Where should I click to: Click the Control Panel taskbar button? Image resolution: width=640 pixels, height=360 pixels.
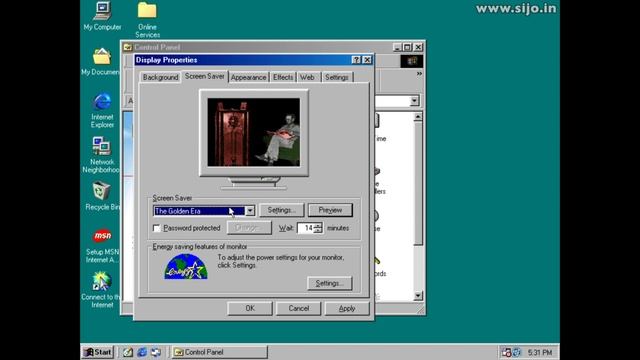click(x=220, y=352)
